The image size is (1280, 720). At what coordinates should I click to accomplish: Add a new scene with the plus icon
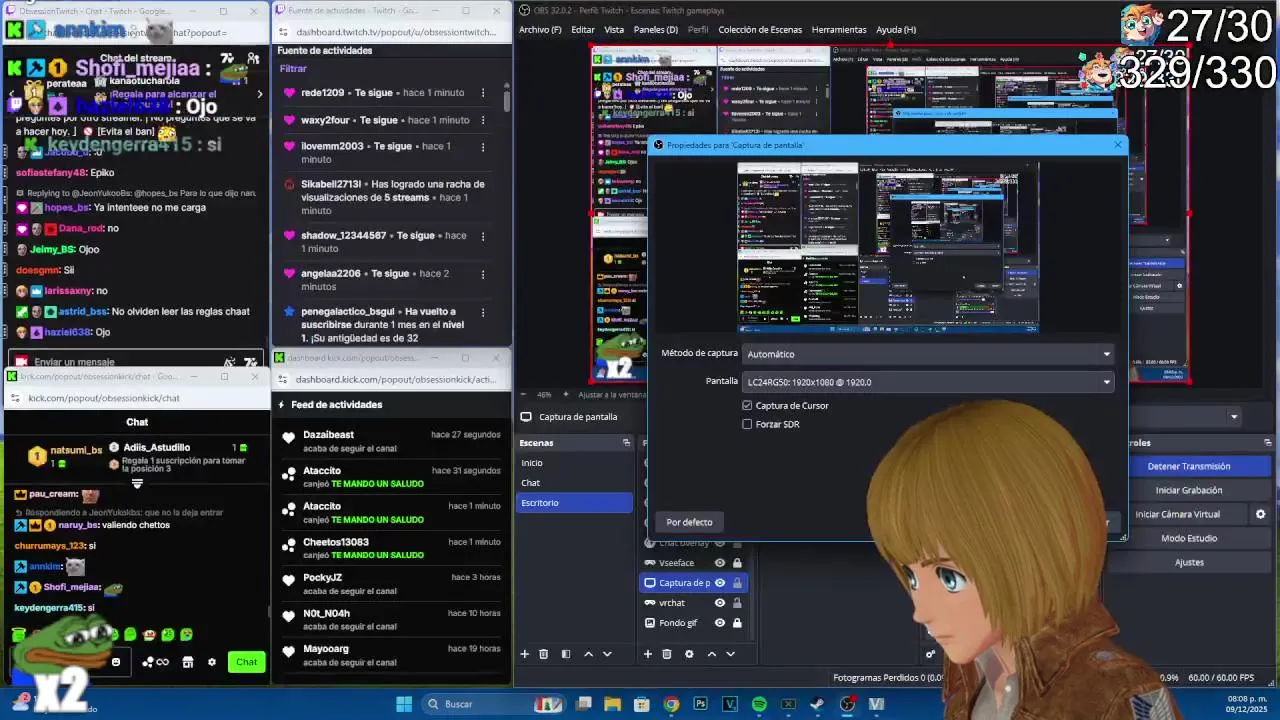(x=524, y=654)
